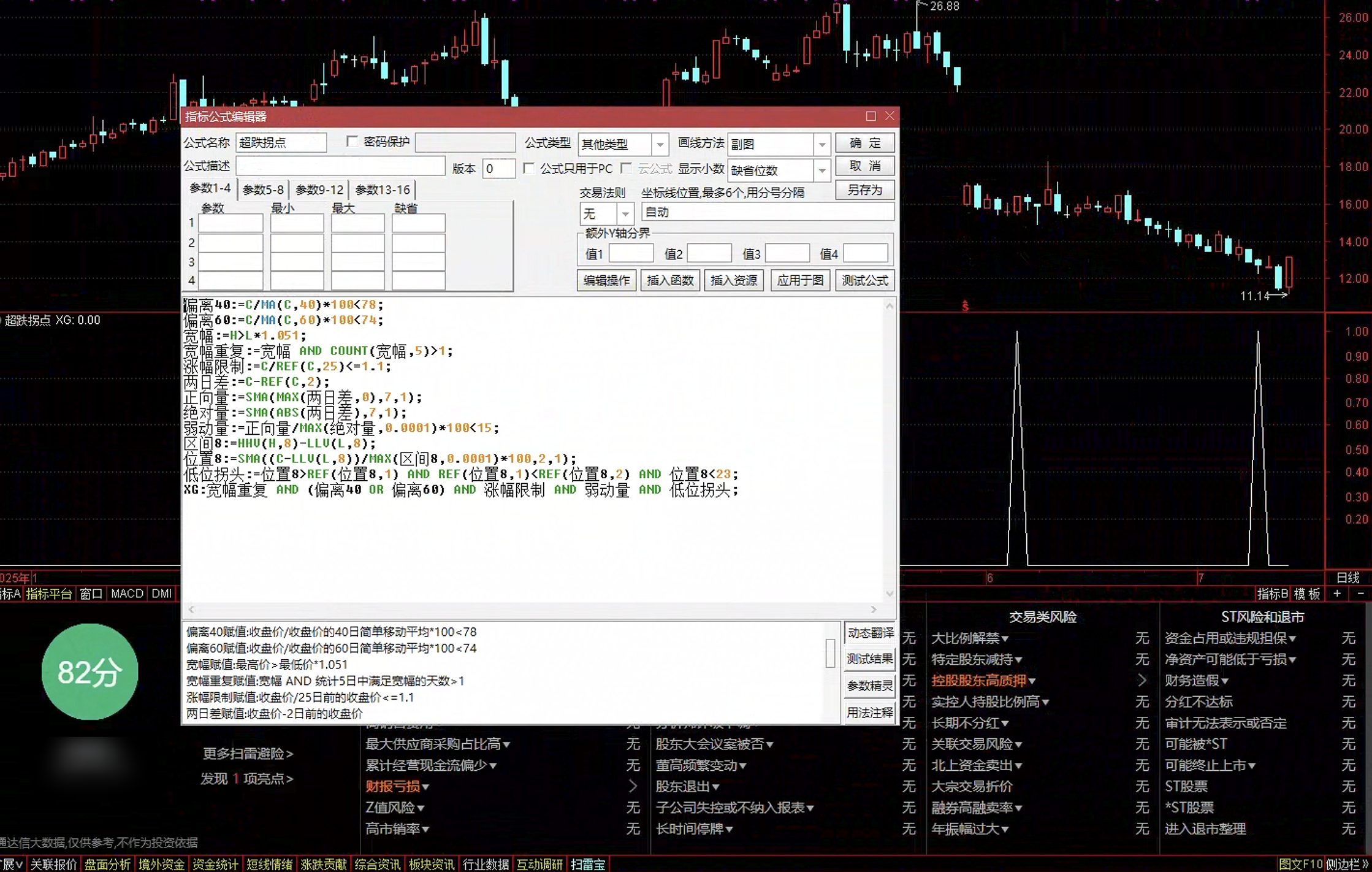Open 盘面分析 bottom tab
1372x872 pixels.
107,865
